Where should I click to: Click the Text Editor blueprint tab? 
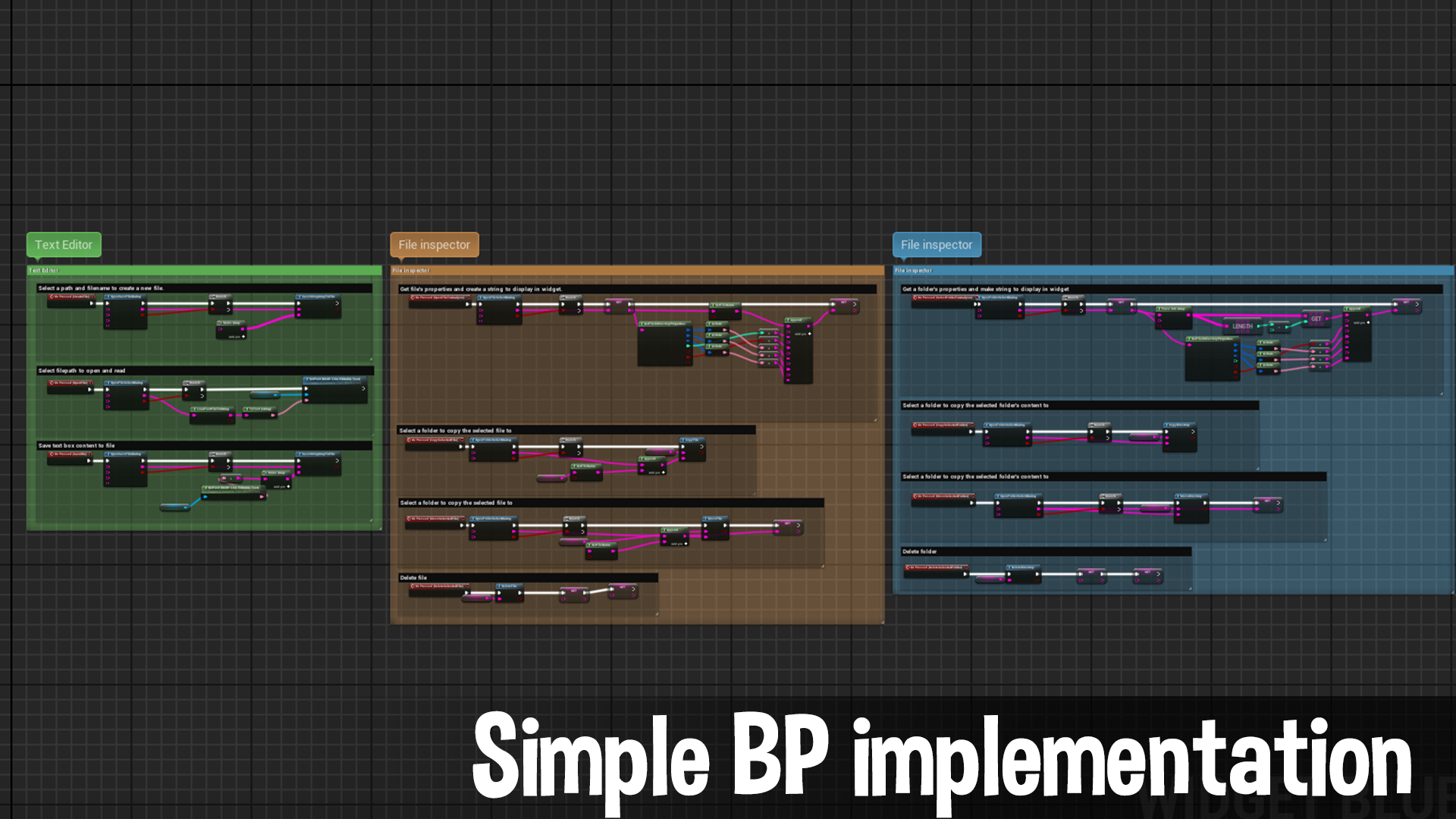pos(63,244)
